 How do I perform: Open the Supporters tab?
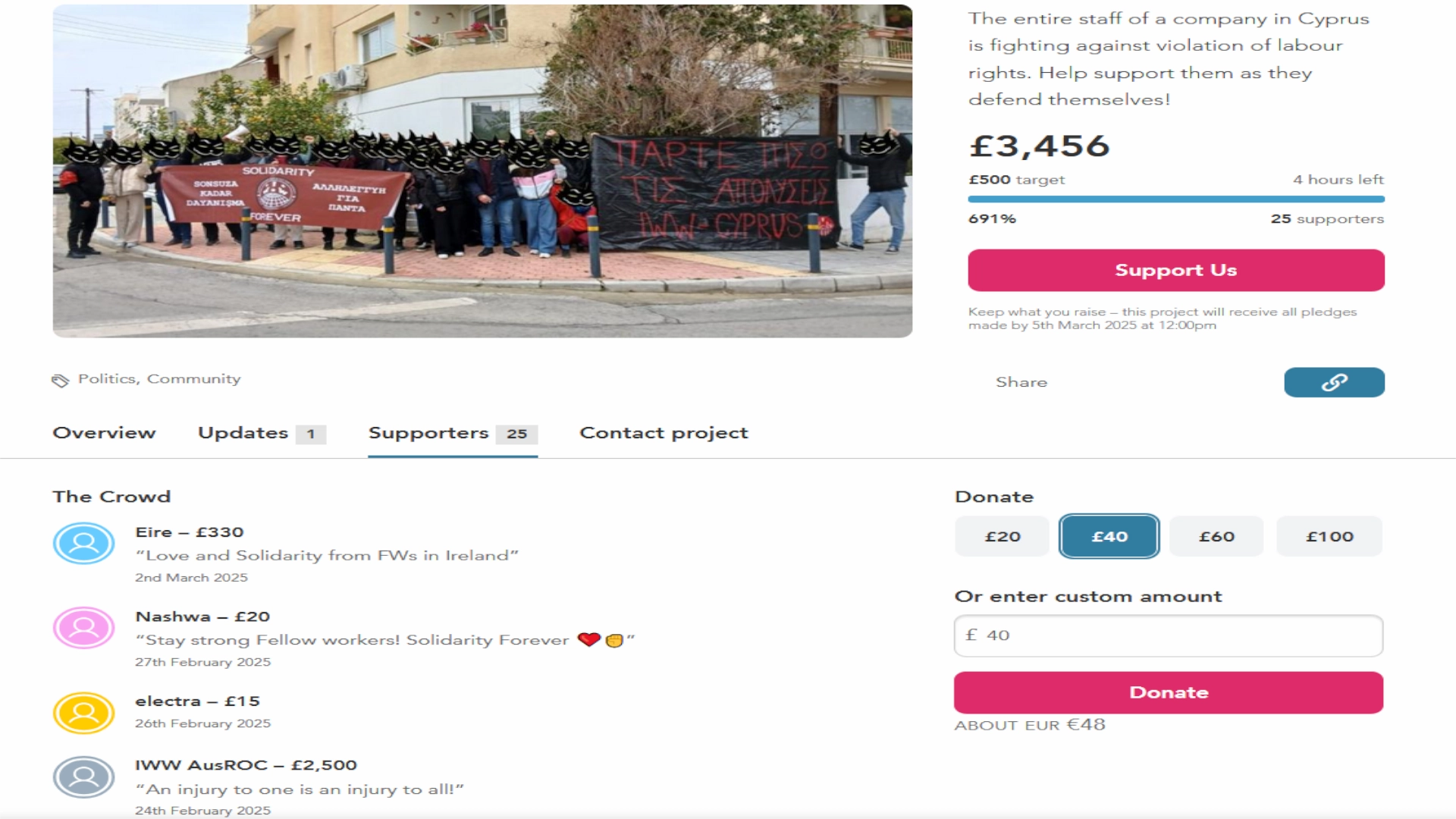453,433
